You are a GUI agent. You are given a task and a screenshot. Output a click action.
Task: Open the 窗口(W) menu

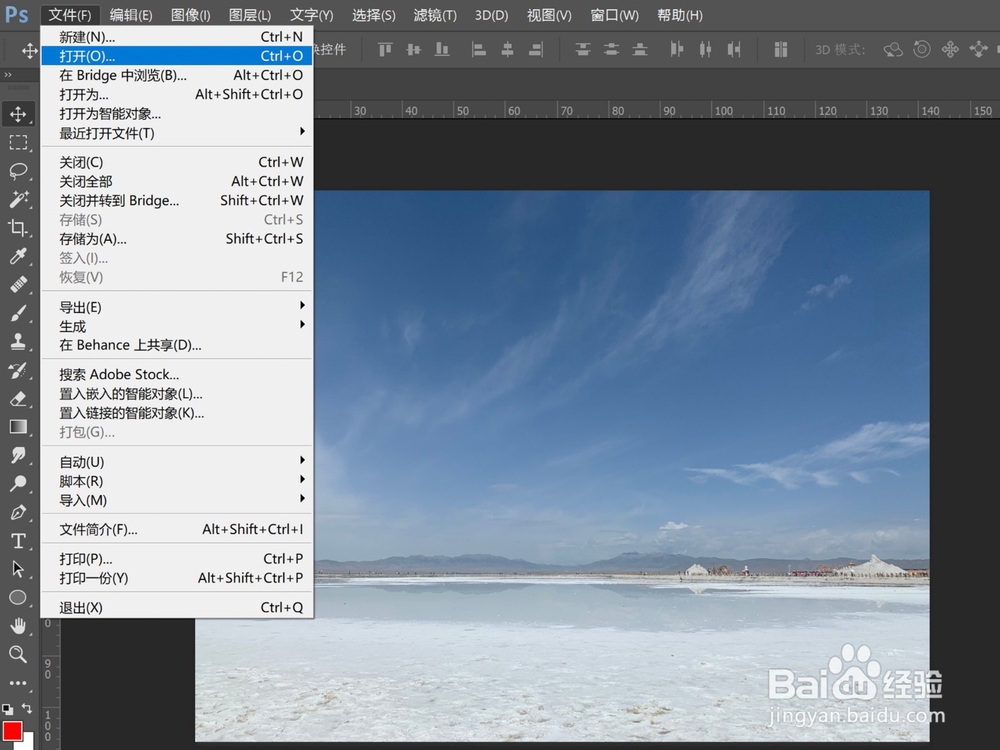(x=615, y=15)
